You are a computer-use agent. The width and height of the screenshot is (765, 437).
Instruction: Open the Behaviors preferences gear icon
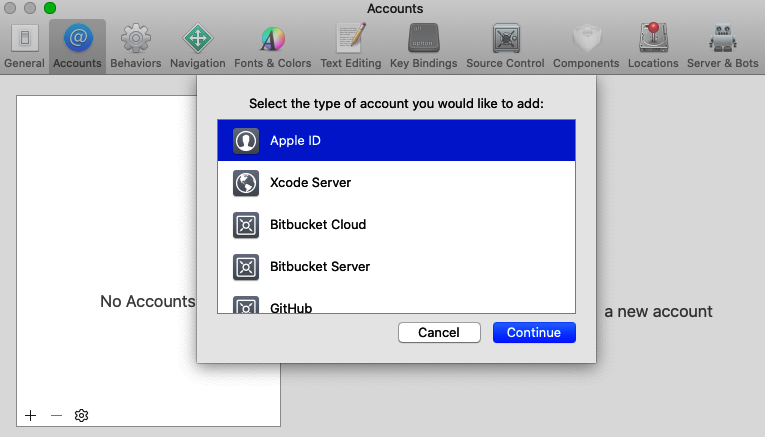coord(136,38)
